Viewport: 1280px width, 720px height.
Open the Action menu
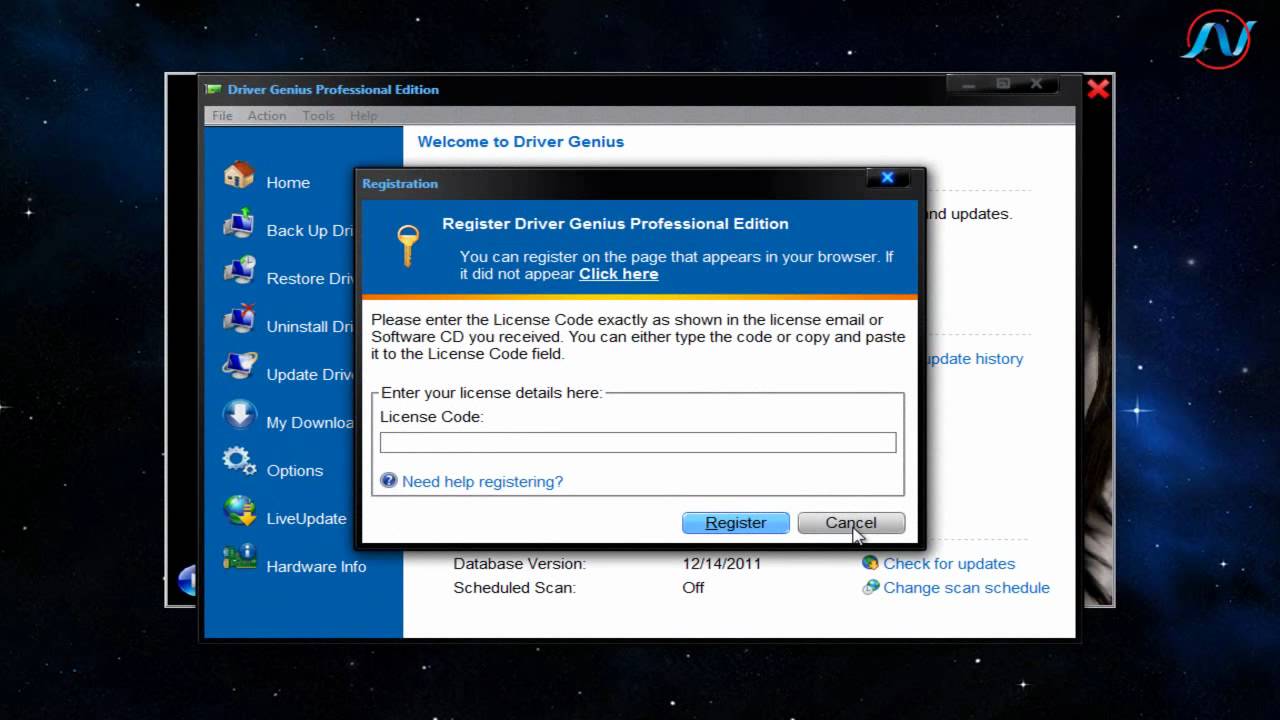(x=267, y=116)
